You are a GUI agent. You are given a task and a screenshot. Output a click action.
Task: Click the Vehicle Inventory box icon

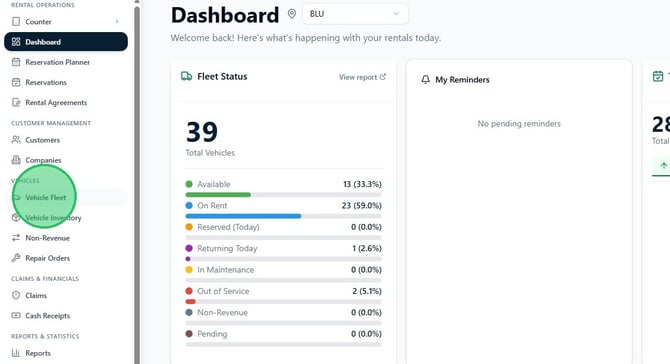point(16,217)
